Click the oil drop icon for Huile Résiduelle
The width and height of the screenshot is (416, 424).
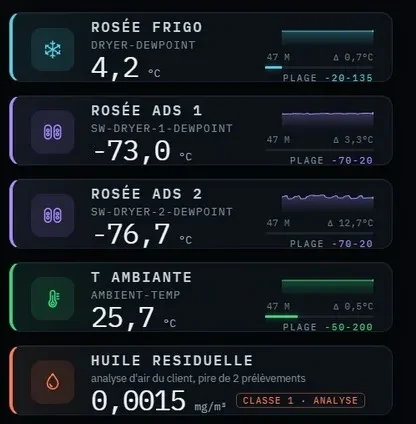[53, 382]
